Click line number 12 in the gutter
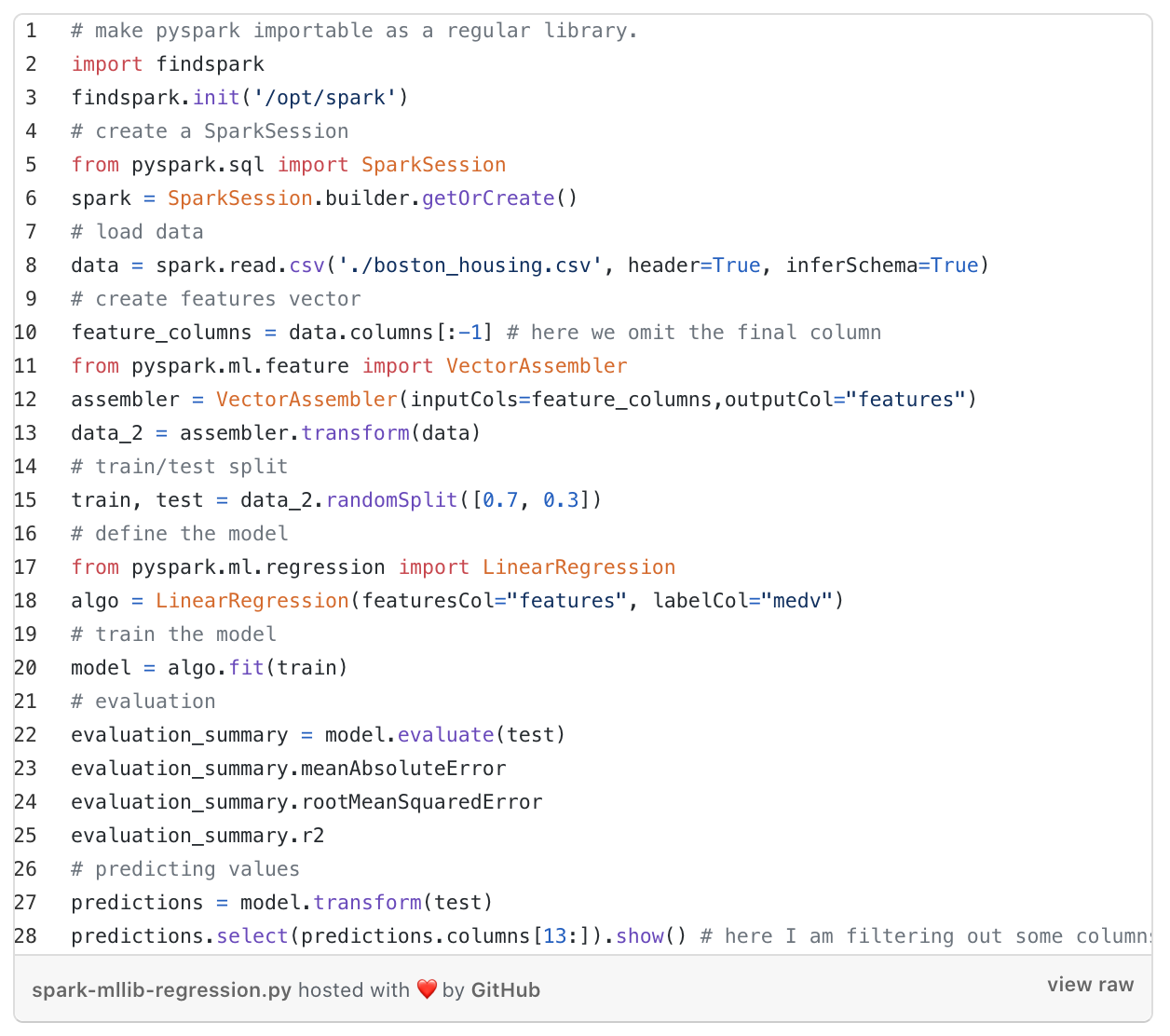1170x1036 pixels. coord(26,400)
